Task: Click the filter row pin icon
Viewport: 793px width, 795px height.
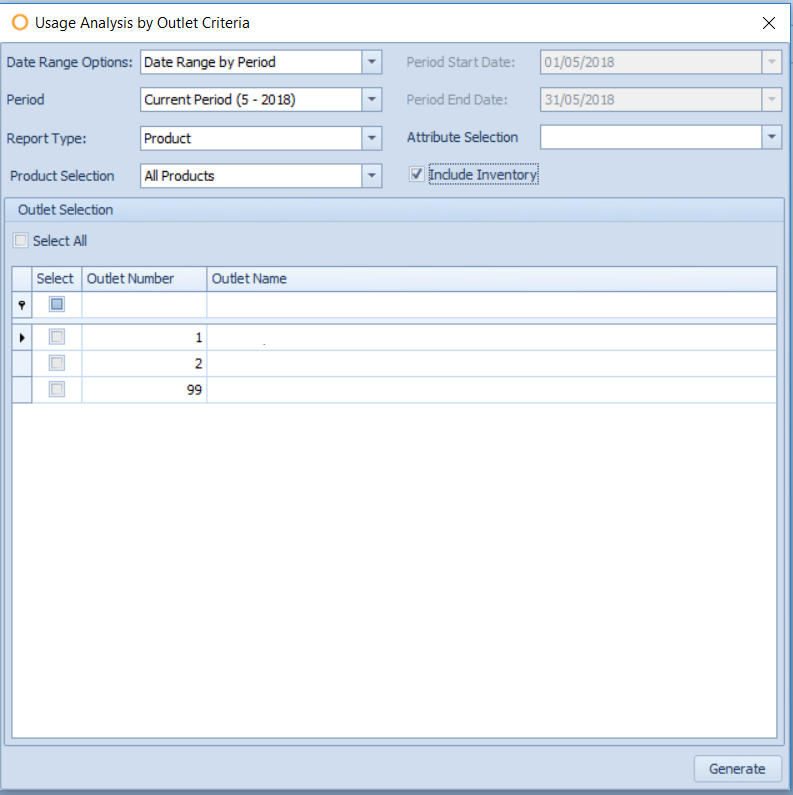Action: click(22, 305)
